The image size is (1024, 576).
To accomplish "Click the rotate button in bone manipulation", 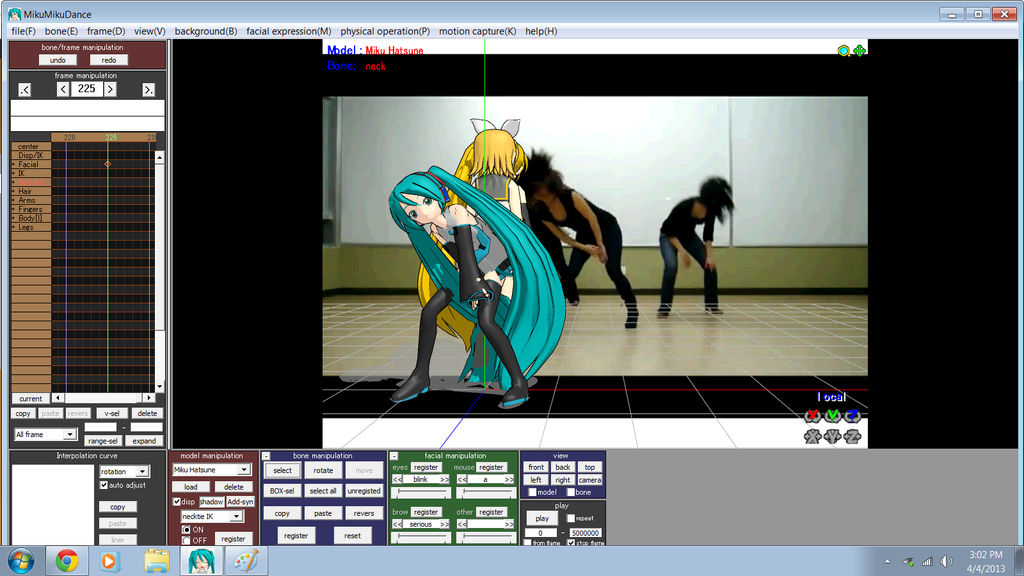I will (323, 470).
